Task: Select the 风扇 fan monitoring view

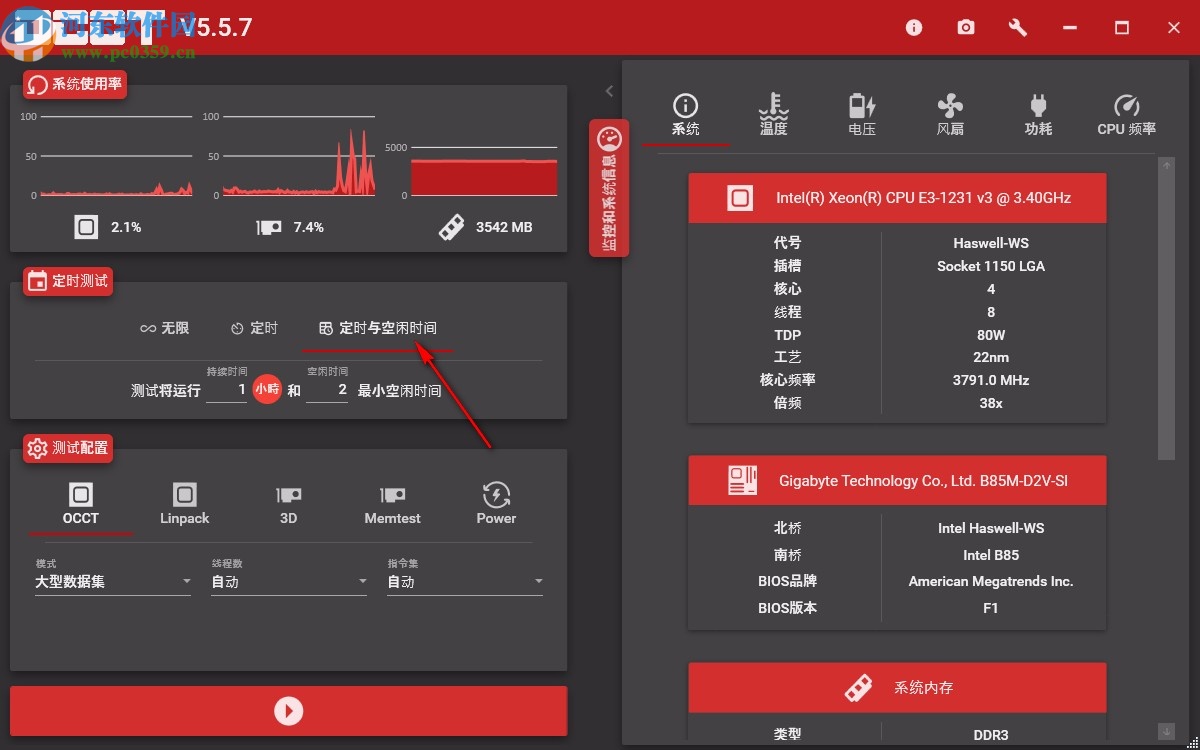Action: 949,112
